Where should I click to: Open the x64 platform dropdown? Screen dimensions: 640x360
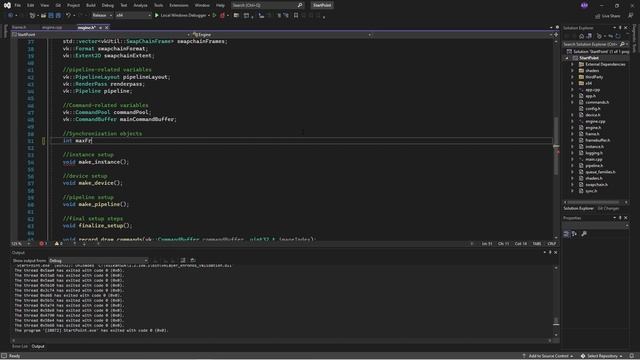point(133,16)
